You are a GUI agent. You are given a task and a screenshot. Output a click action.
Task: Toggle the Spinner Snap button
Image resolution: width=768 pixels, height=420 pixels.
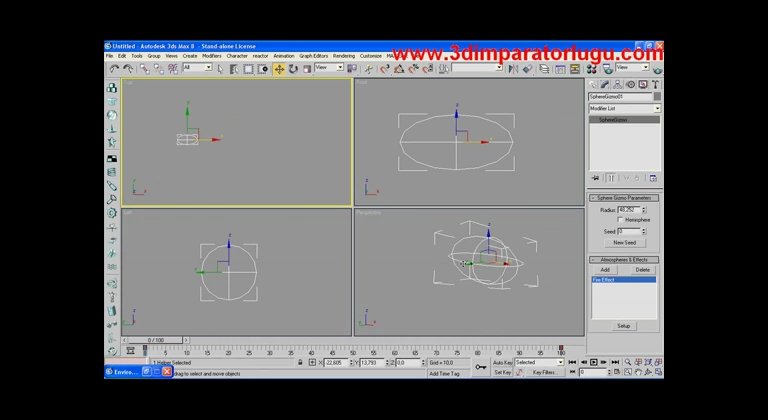point(428,69)
